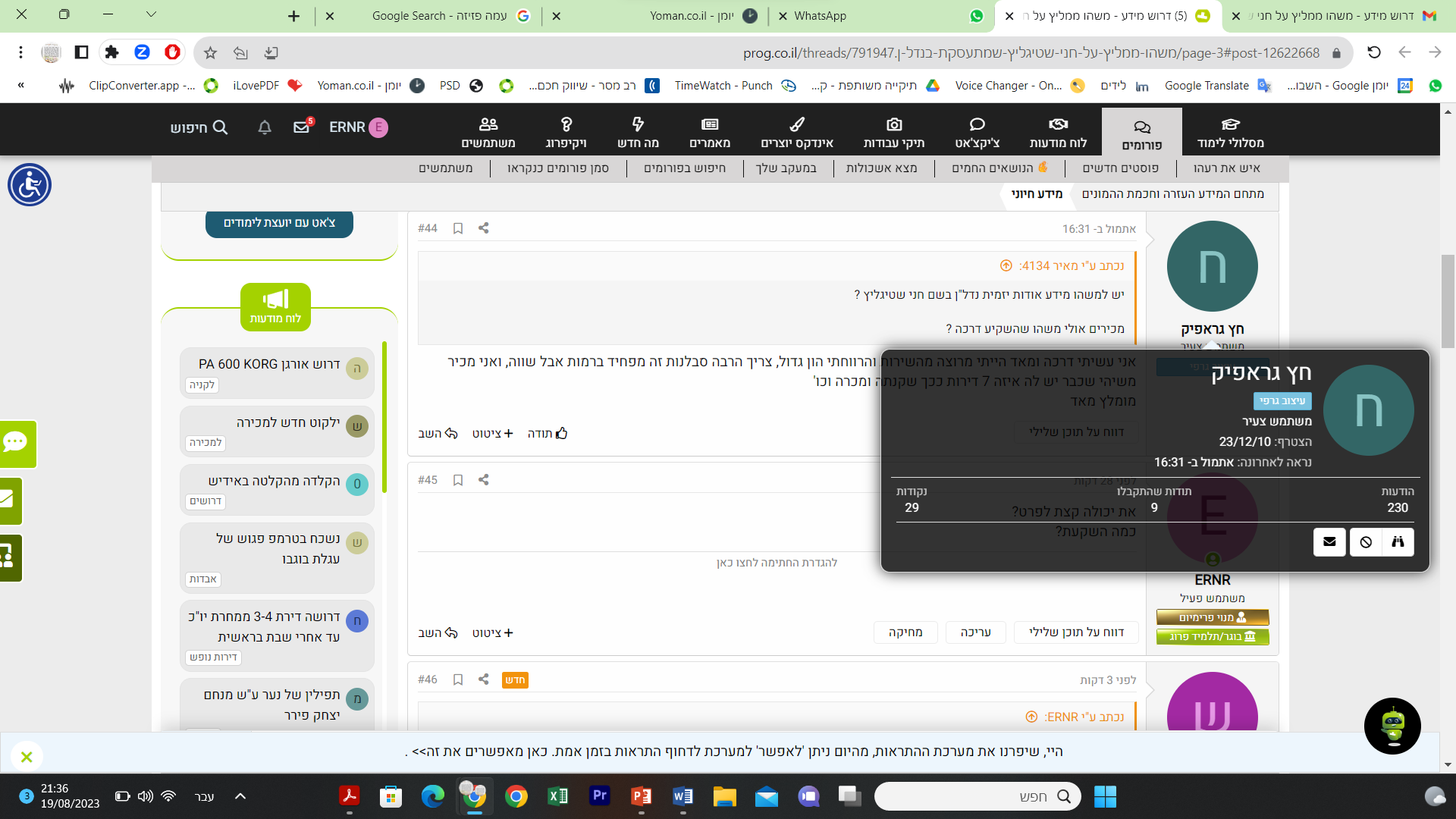Expand the tab search chevron in title bar
This screenshot has width=1456, height=819.
click(x=151, y=14)
